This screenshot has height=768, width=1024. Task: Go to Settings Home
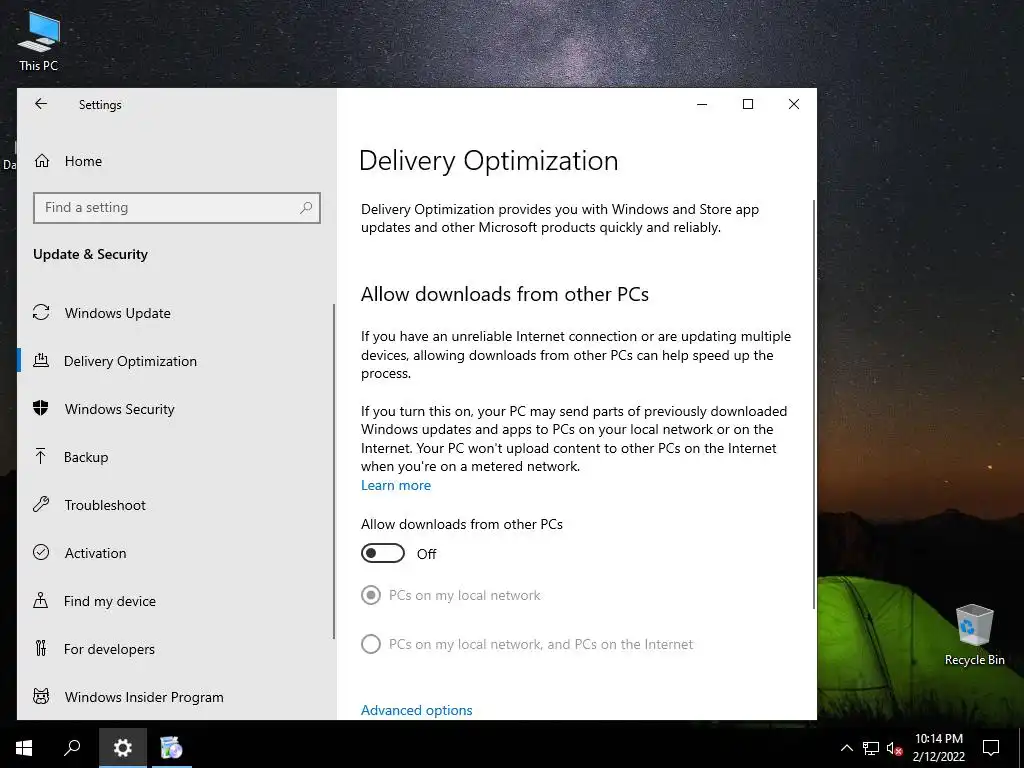point(83,161)
